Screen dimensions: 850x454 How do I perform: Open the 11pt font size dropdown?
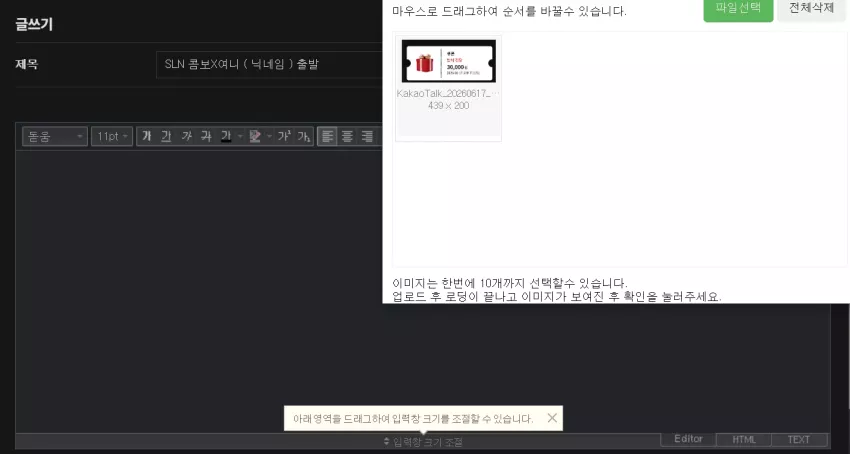click(112, 137)
